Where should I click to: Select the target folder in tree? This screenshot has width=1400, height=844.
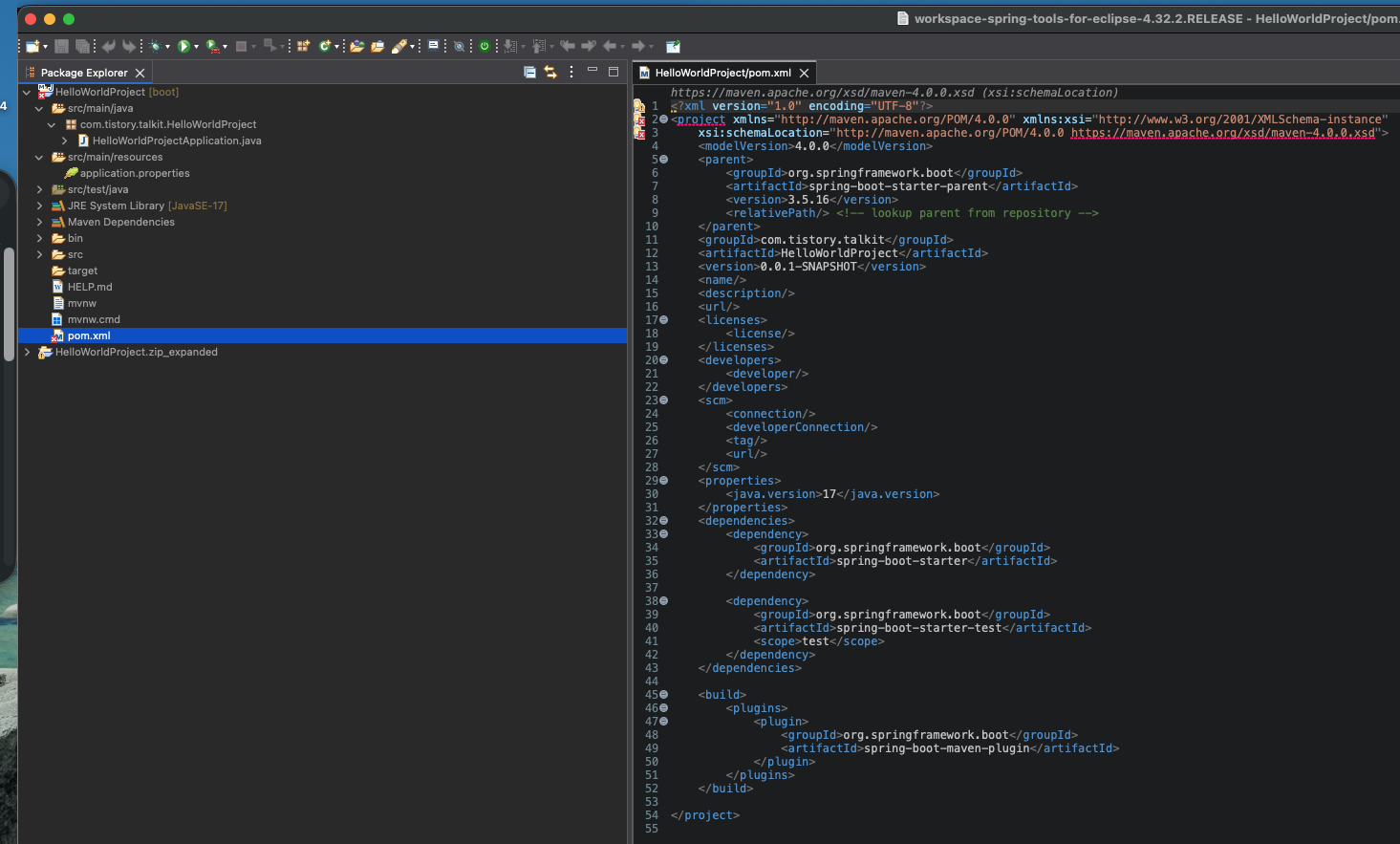82,271
